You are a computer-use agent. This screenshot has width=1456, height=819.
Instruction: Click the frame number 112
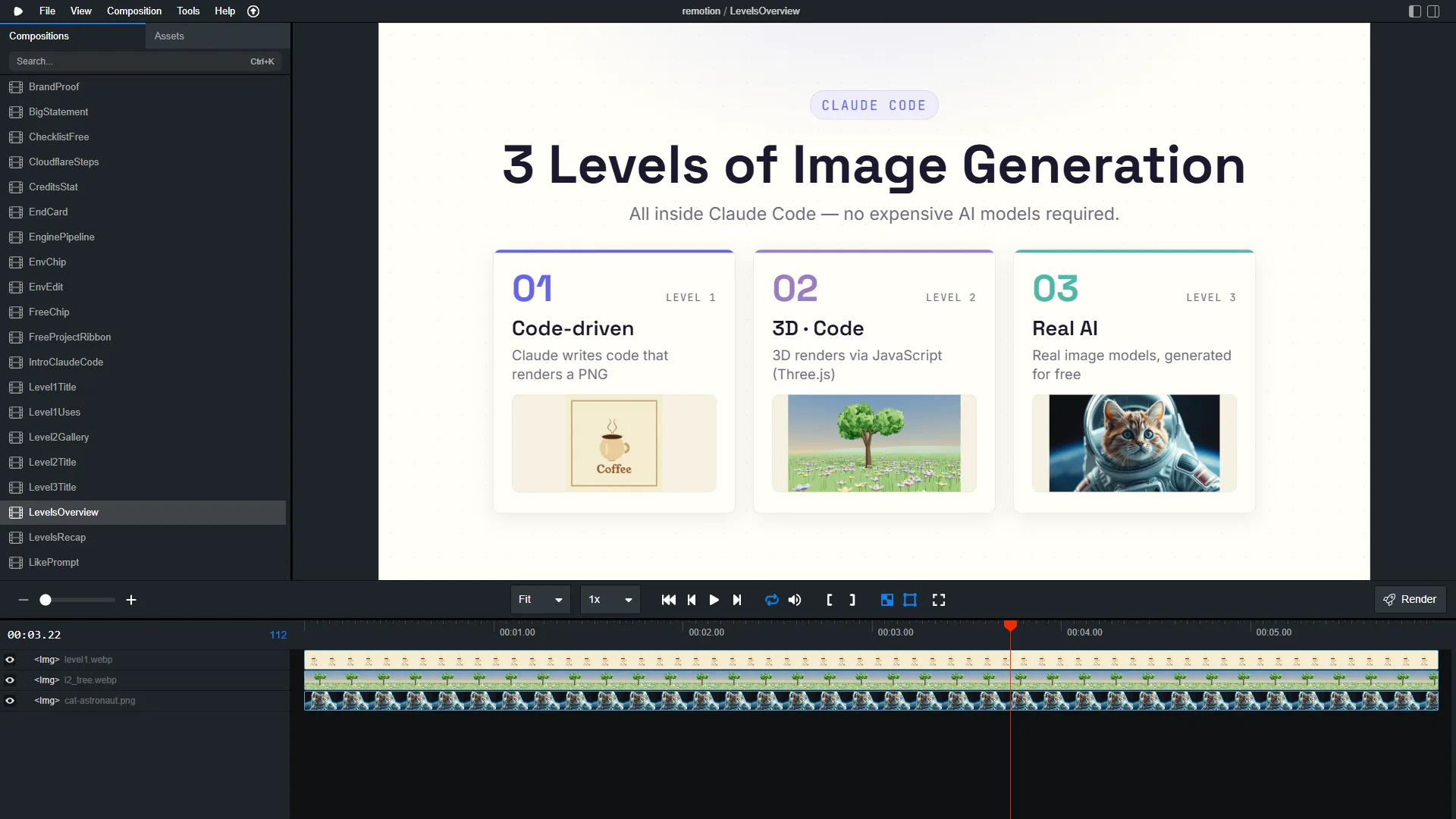[278, 635]
